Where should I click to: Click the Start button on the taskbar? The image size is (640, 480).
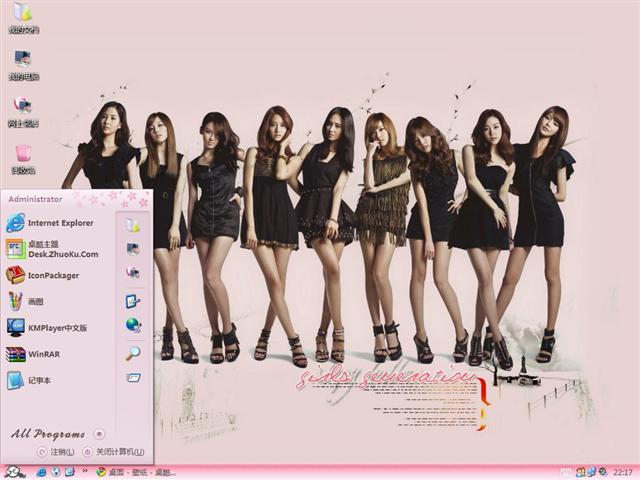coord(15,472)
